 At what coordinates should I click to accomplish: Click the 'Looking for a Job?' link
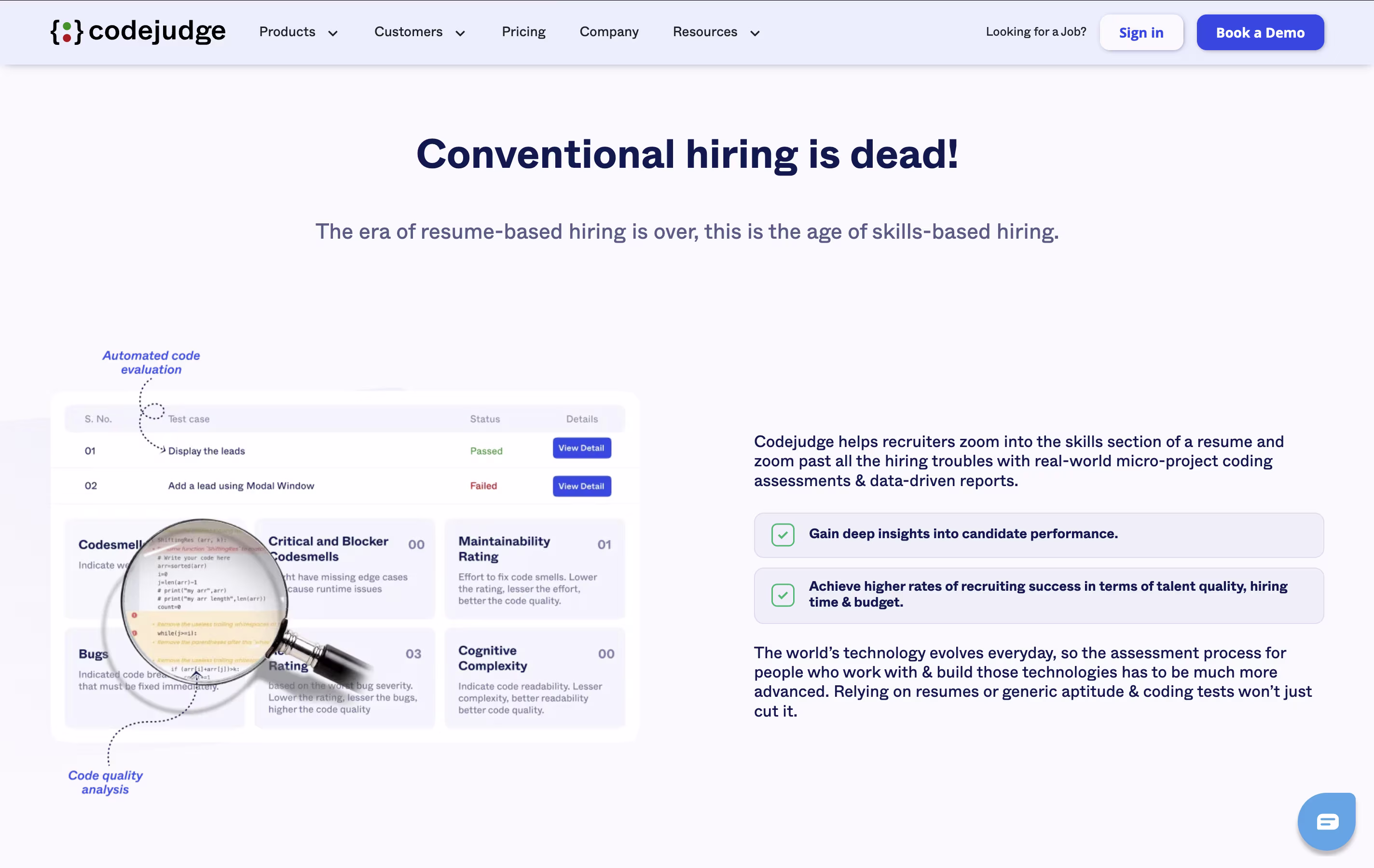click(1036, 32)
